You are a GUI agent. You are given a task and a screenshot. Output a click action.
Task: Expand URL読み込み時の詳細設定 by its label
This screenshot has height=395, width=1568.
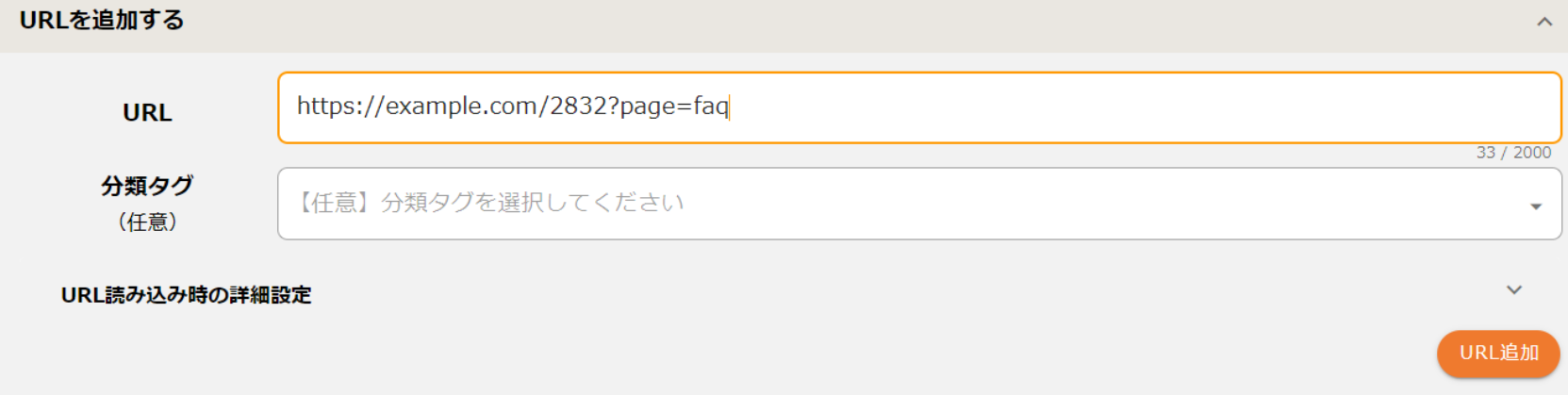[x=186, y=295]
